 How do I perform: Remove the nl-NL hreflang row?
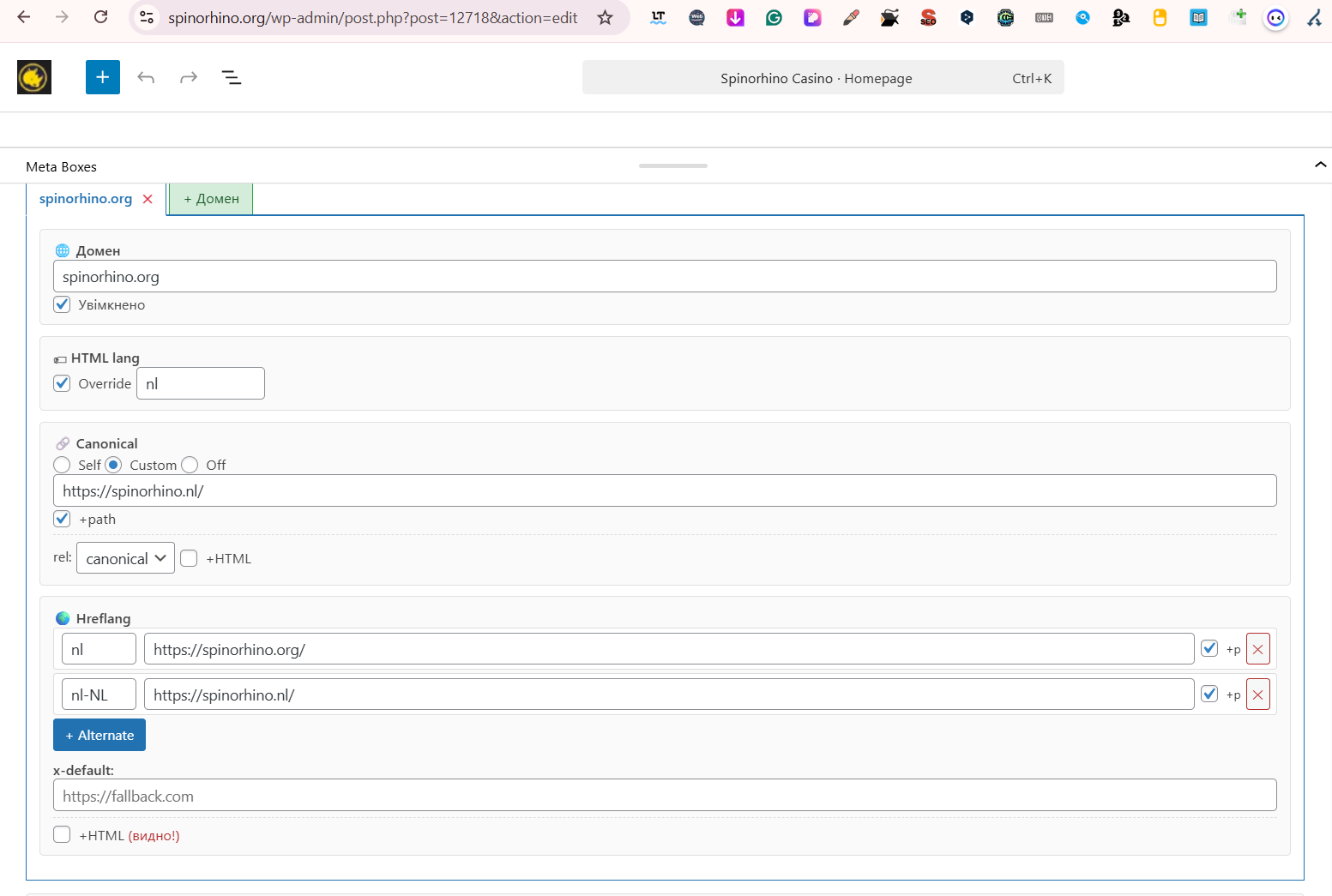click(1257, 695)
